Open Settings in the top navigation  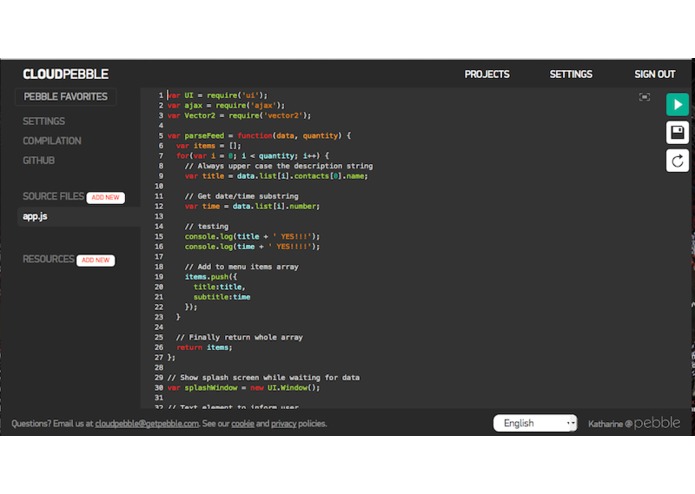pos(571,74)
